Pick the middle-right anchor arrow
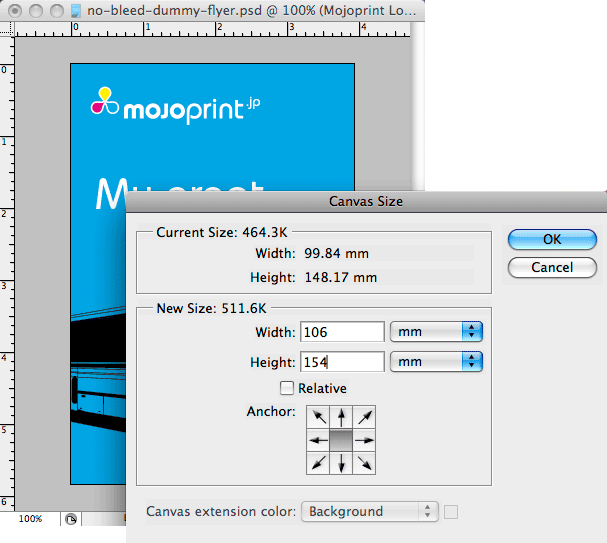The image size is (607, 543). coord(365,440)
